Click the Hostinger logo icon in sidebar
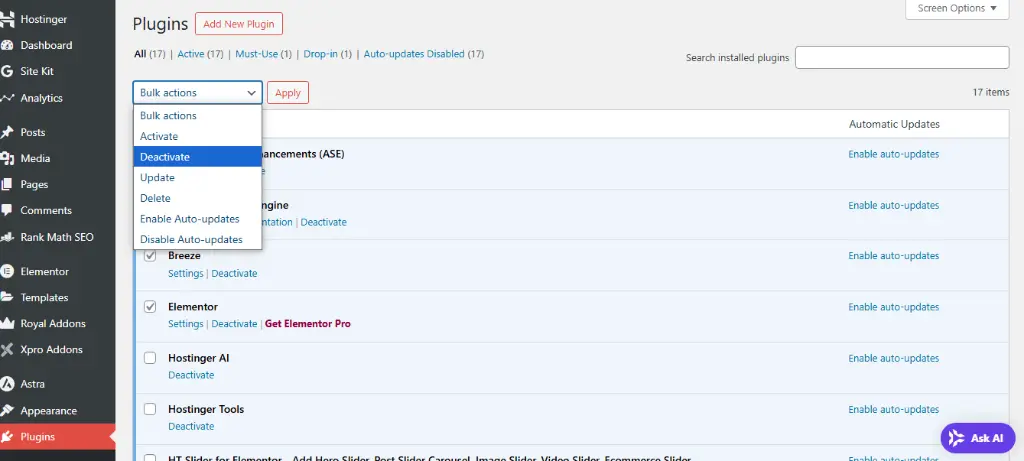 pyautogui.click(x=7, y=19)
